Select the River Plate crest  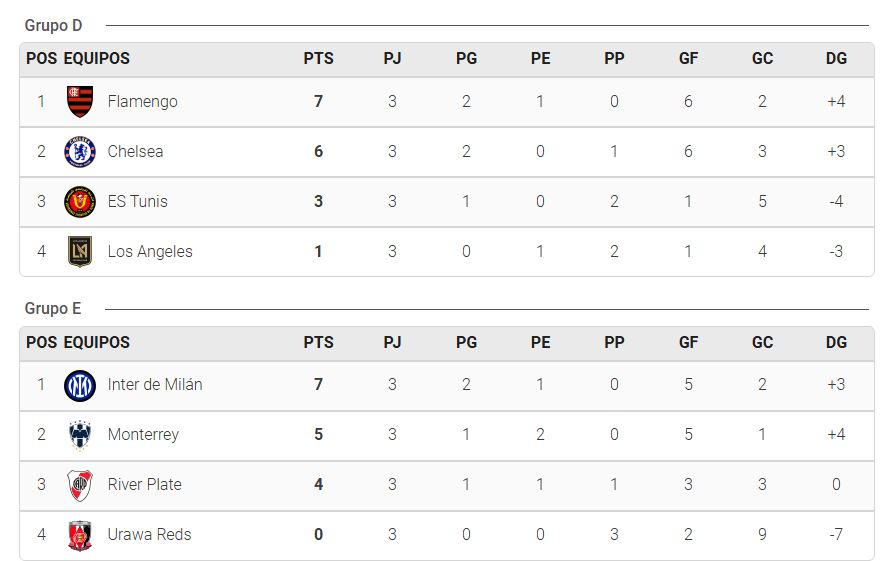click(x=80, y=485)
